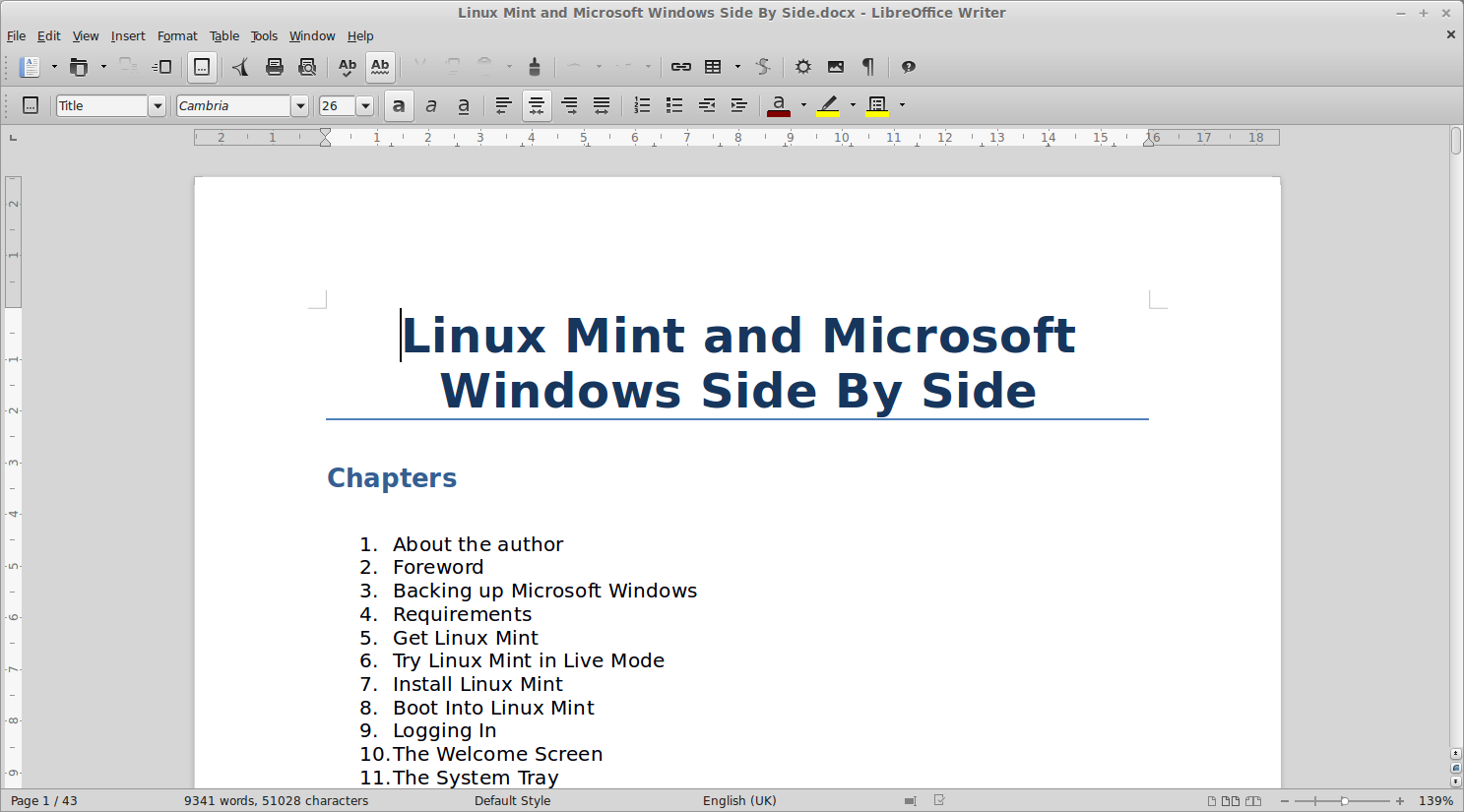This screenshot has width=1464, height=812.
Task: Apply dark red font color
Action: [x=779, y=105]
